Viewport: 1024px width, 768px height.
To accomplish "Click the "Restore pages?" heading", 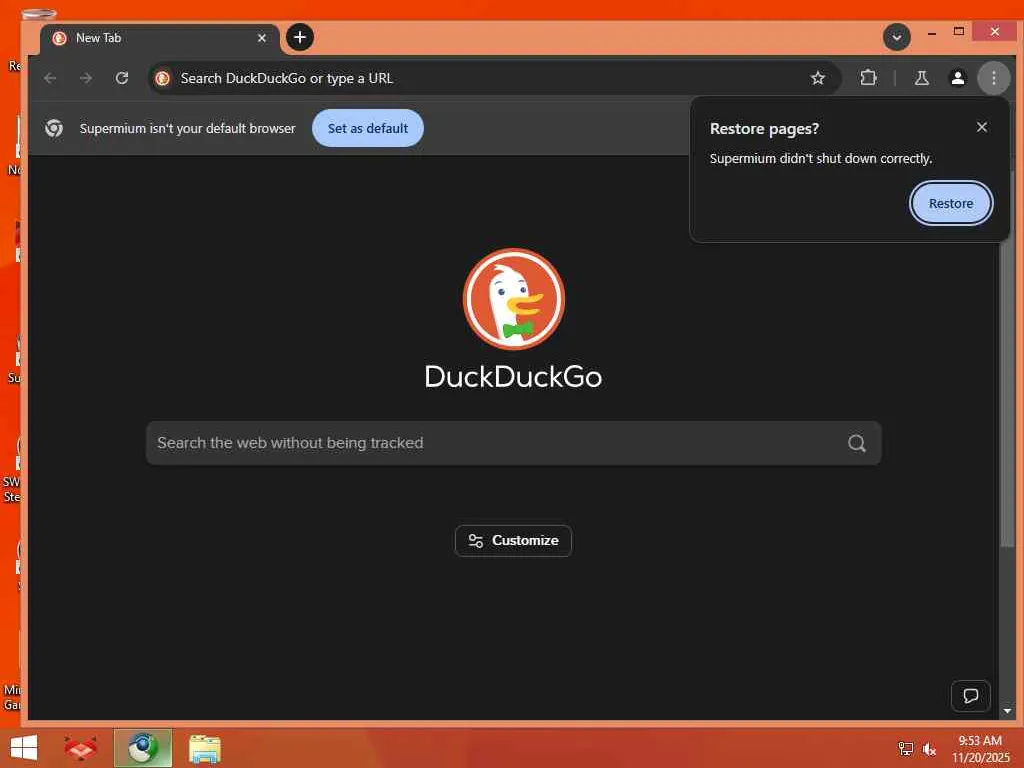I will (x=764, y=129).
